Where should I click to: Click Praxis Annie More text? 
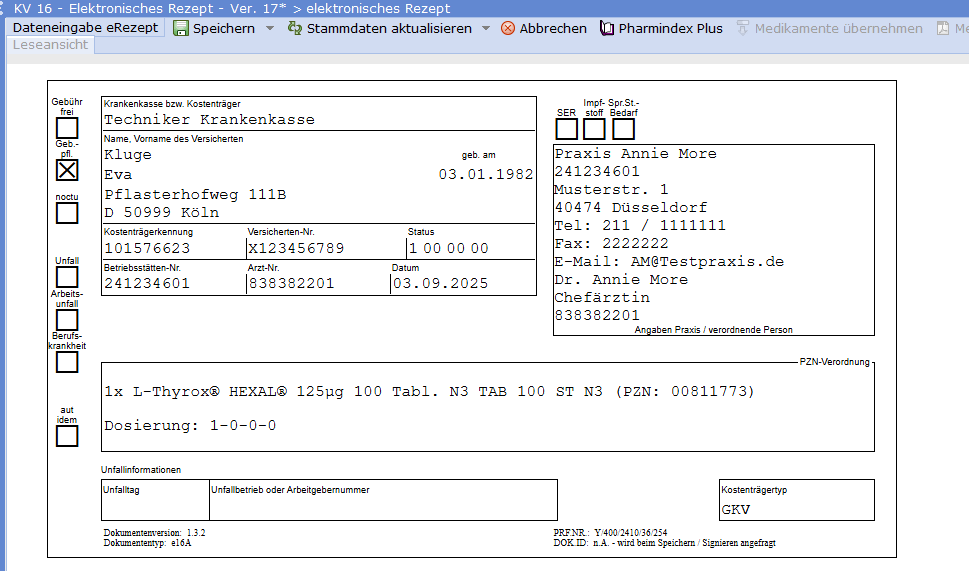(635, 153)
